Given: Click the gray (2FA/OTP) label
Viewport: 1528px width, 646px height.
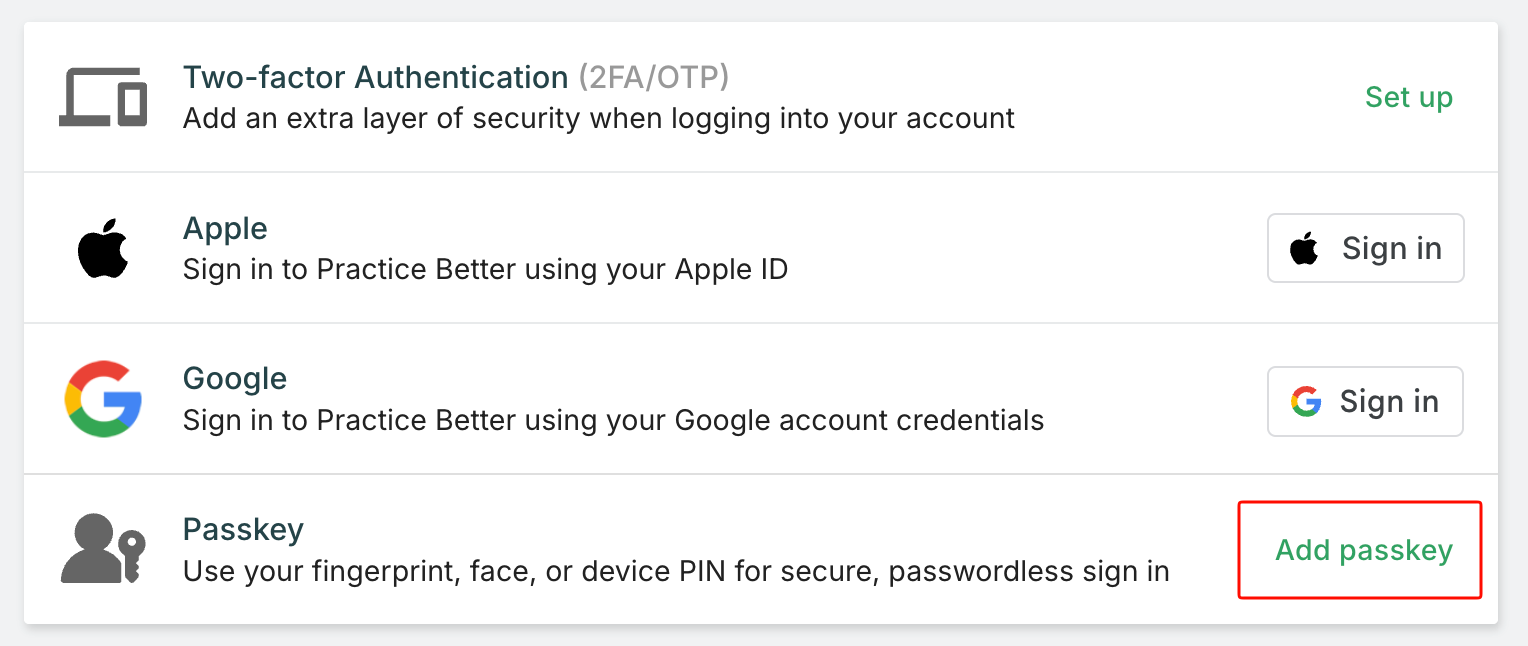Looking at the screenshot, I should (x=654, y=77).
